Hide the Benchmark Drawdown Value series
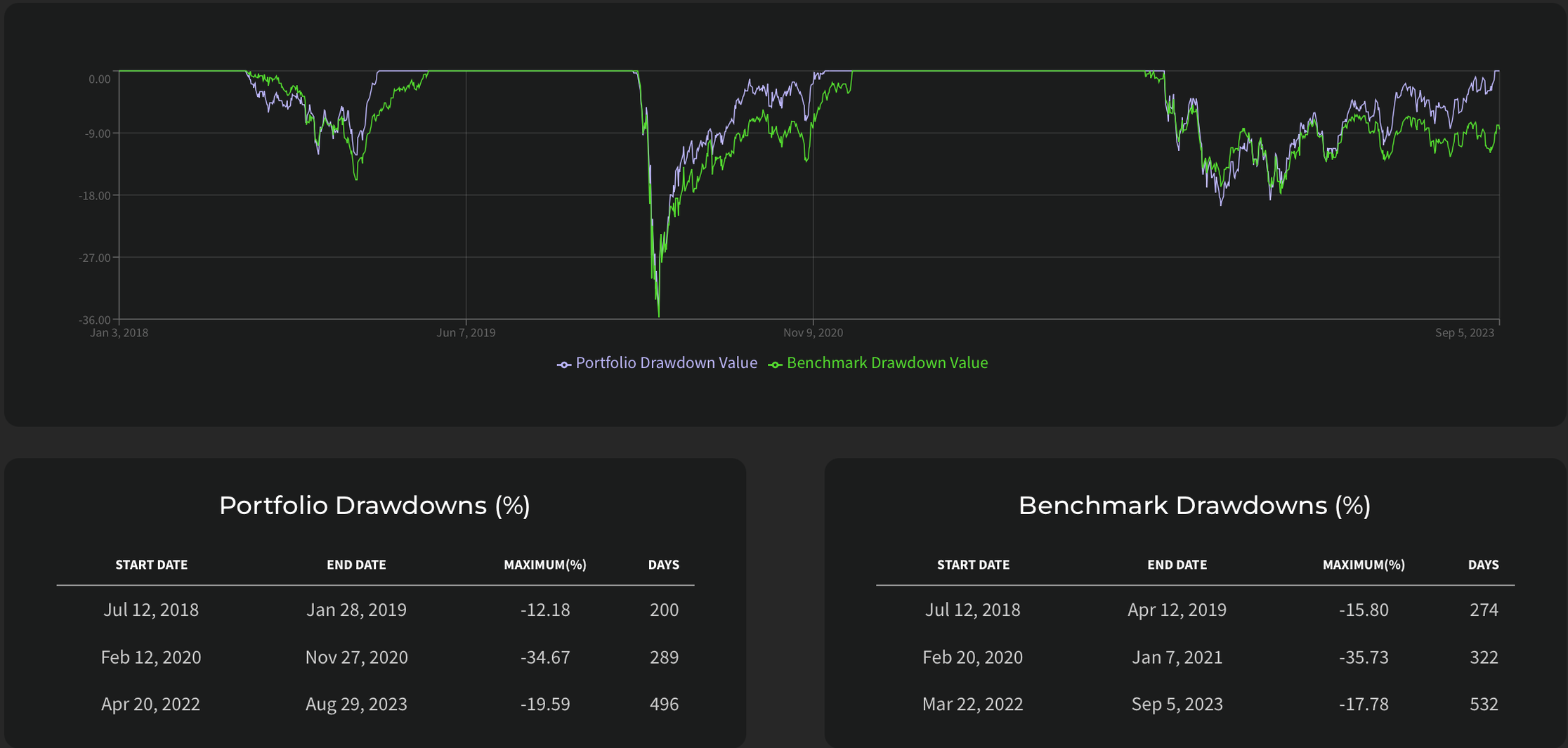Viewport: 1568px width, 748px height. (x=887, y=363)
